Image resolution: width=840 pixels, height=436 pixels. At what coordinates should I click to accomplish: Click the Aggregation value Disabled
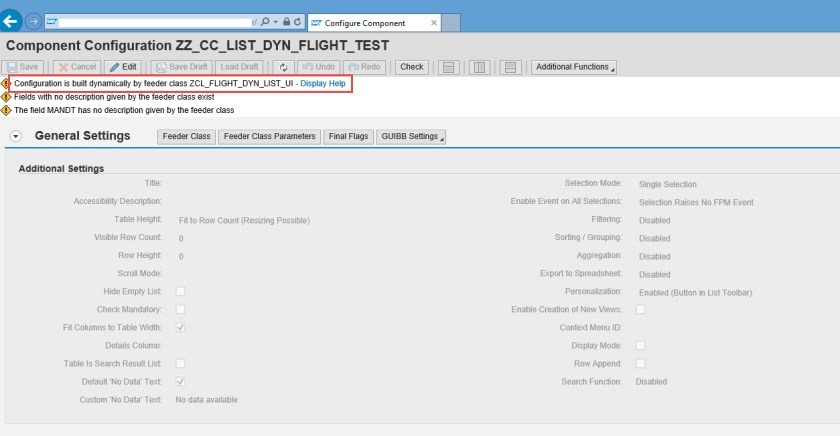coord(654,257)
